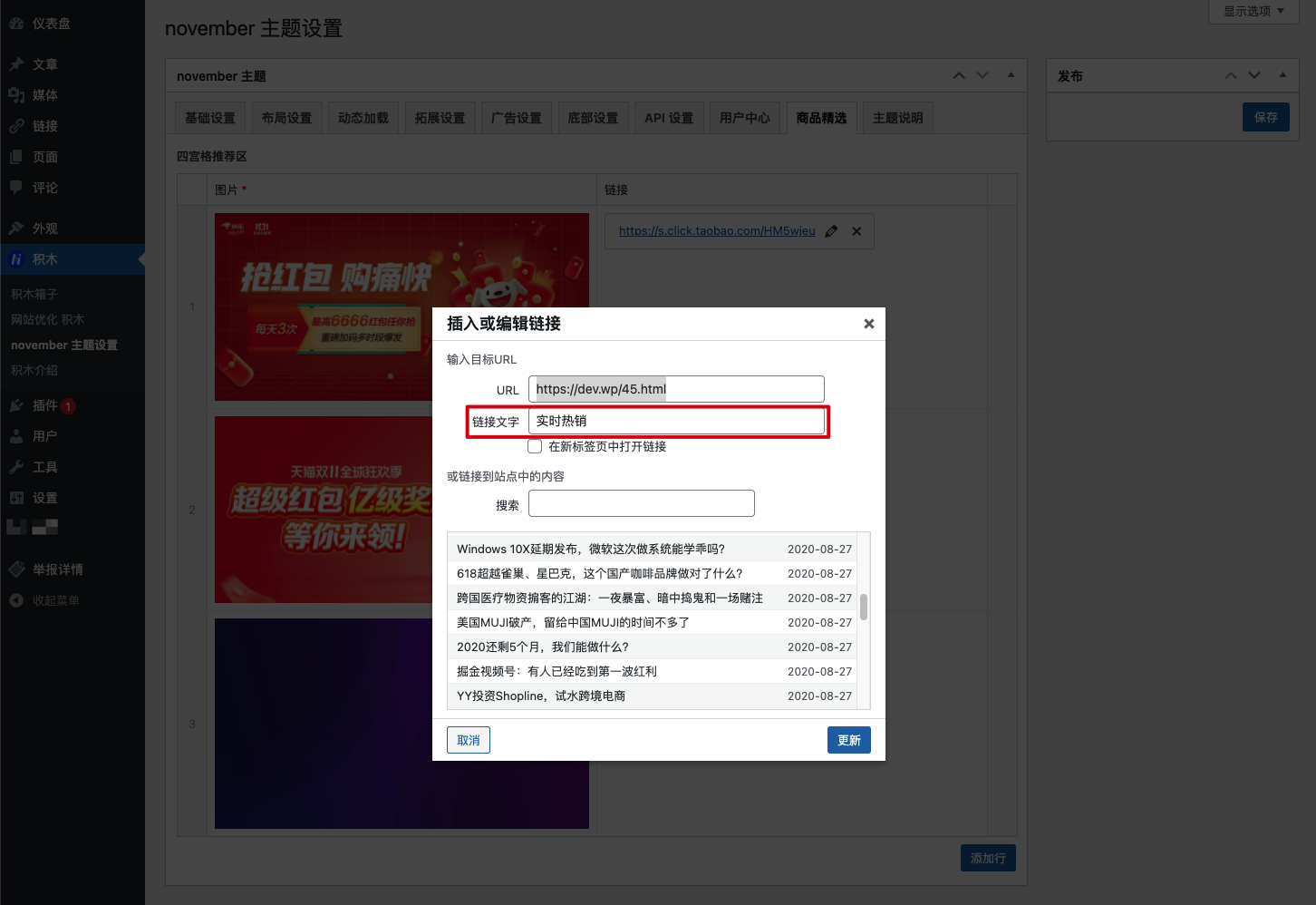Click row 2 超级红包 banner thumbnail
This screenshot has width=1316, height=905.
tap(402, 510)
